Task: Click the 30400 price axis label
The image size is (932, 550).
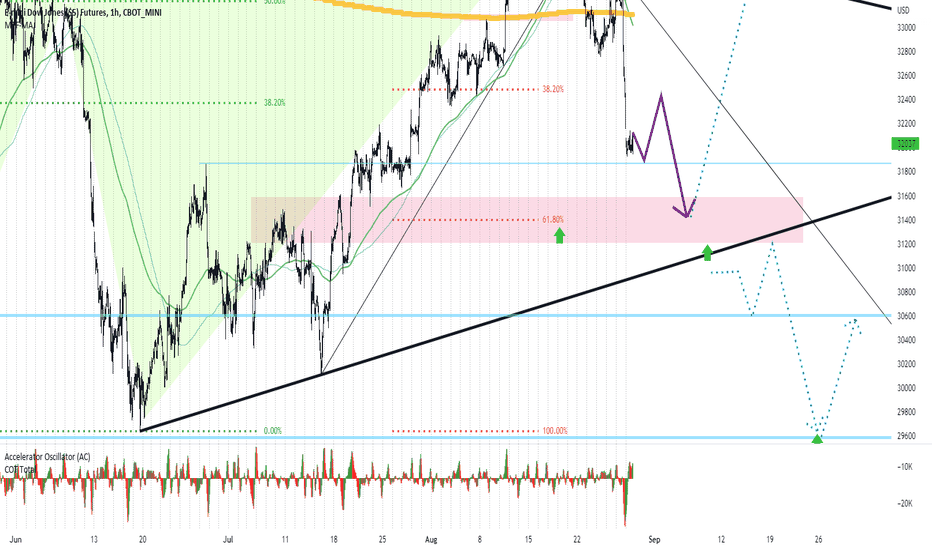Action: click(x=906, y=340)
